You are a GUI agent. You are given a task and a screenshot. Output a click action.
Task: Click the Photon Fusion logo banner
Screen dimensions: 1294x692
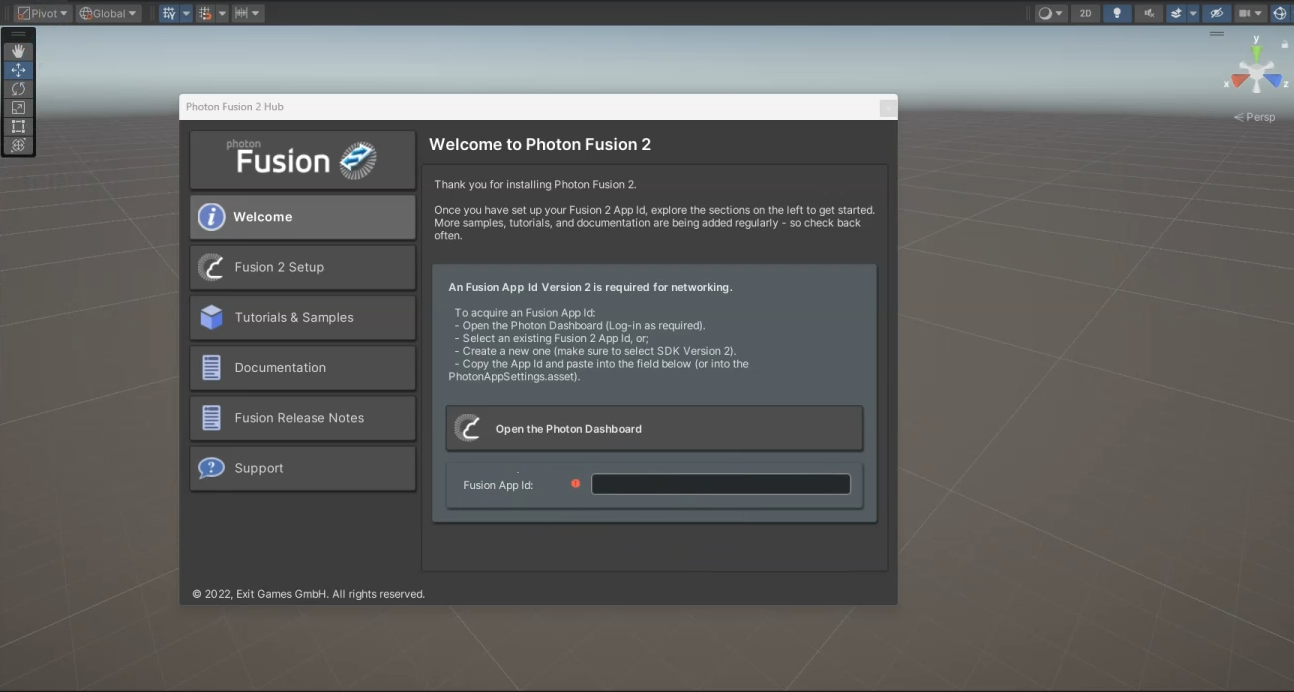[302, 159]
